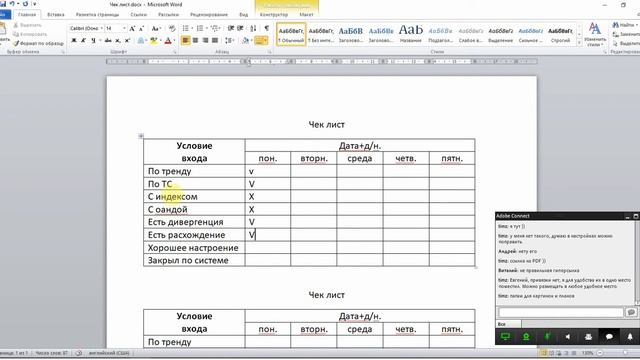Screen dimensions: 640x360
Task: Open the borders button dropdown
Action: (266, 40)
